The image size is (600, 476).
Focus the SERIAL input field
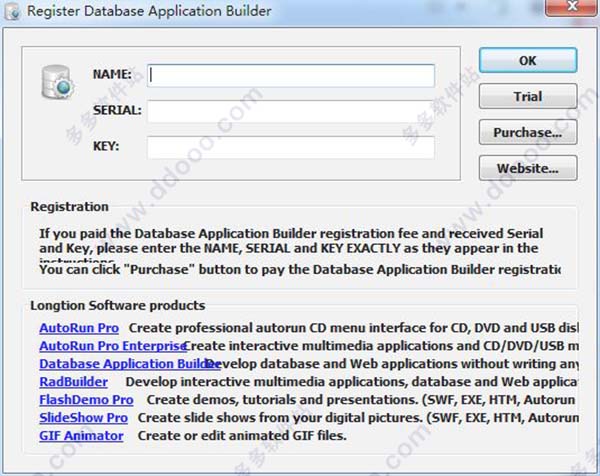point(291,111)
